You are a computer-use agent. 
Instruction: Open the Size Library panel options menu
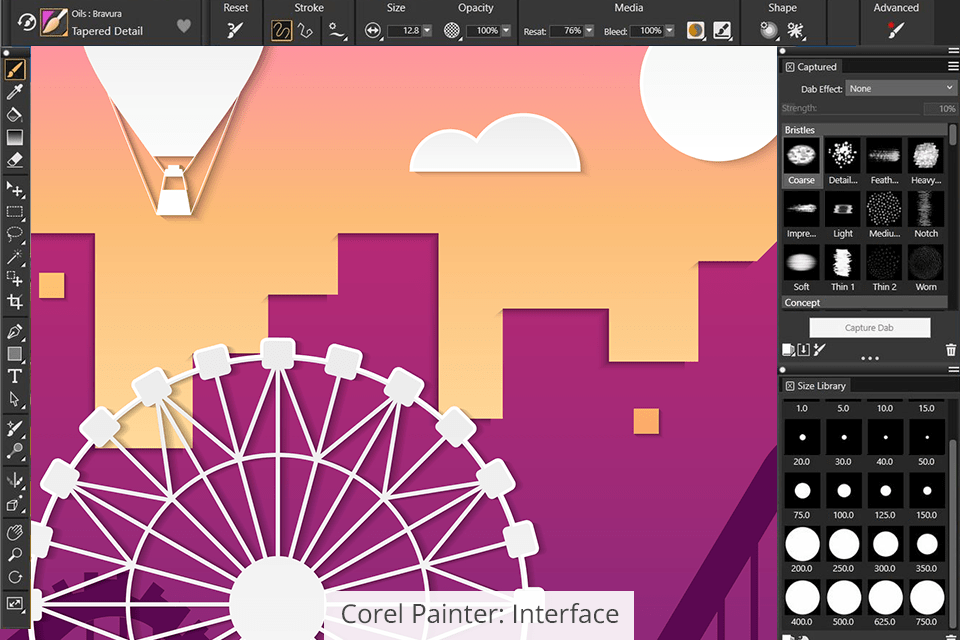(x=953, y=370)
